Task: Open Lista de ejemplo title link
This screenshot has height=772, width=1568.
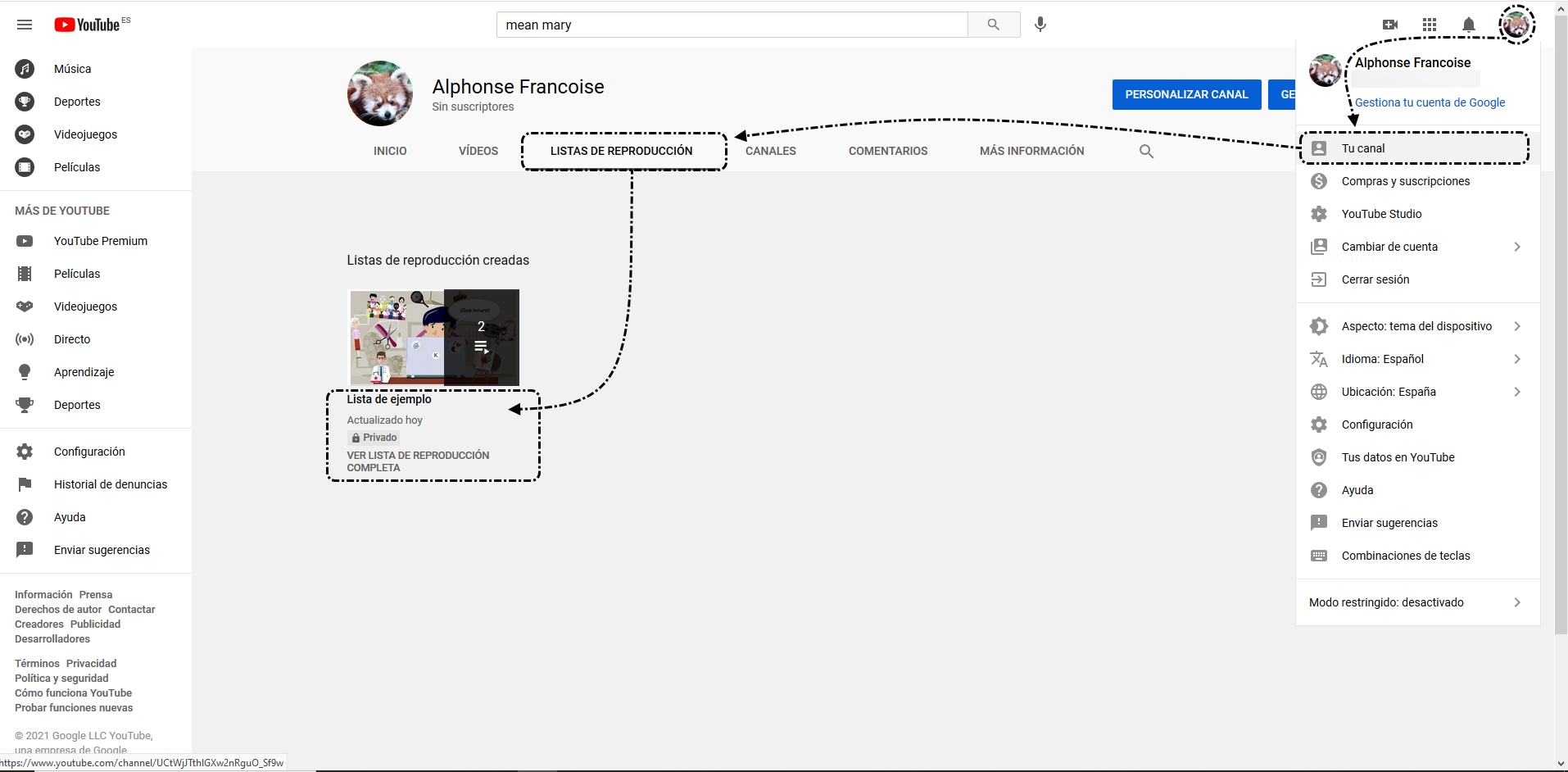Action: click(x=389, y=399)
